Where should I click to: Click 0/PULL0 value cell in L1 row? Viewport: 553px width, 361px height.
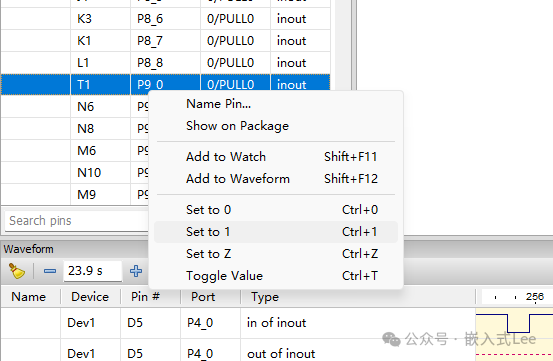click(x=235, y=63)
